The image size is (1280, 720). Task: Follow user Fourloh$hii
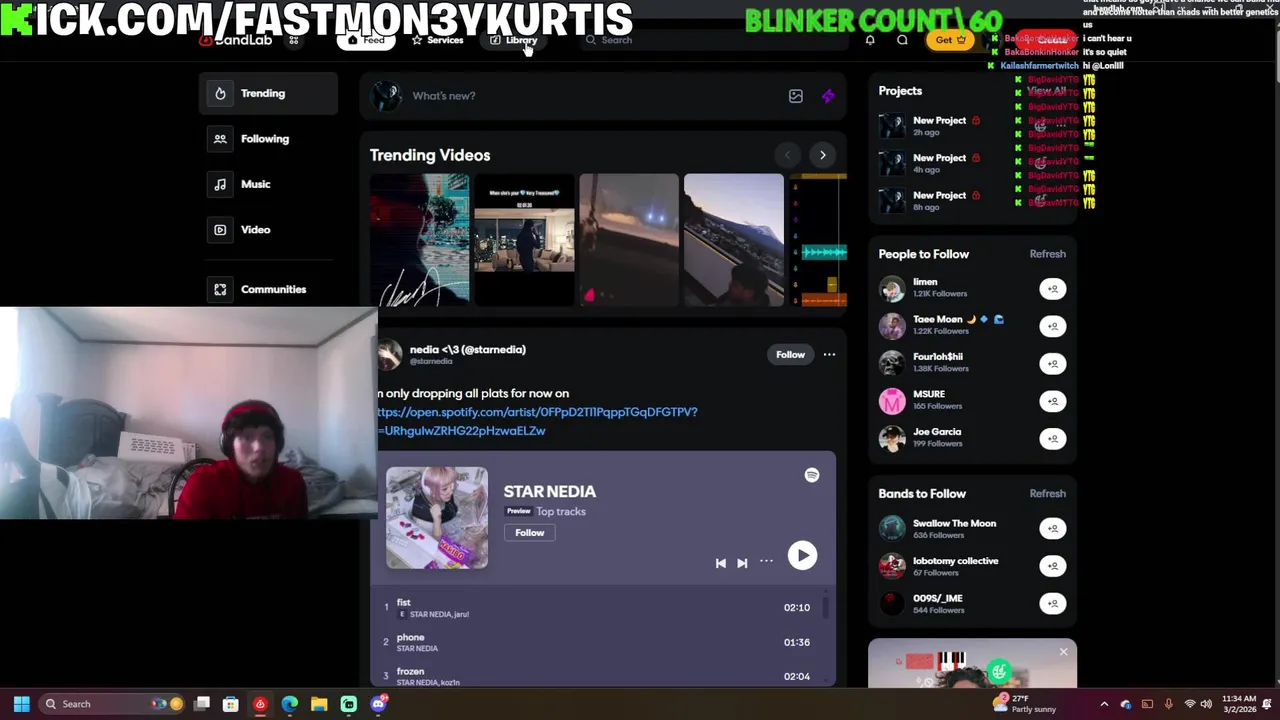[x=1052, y=364]
